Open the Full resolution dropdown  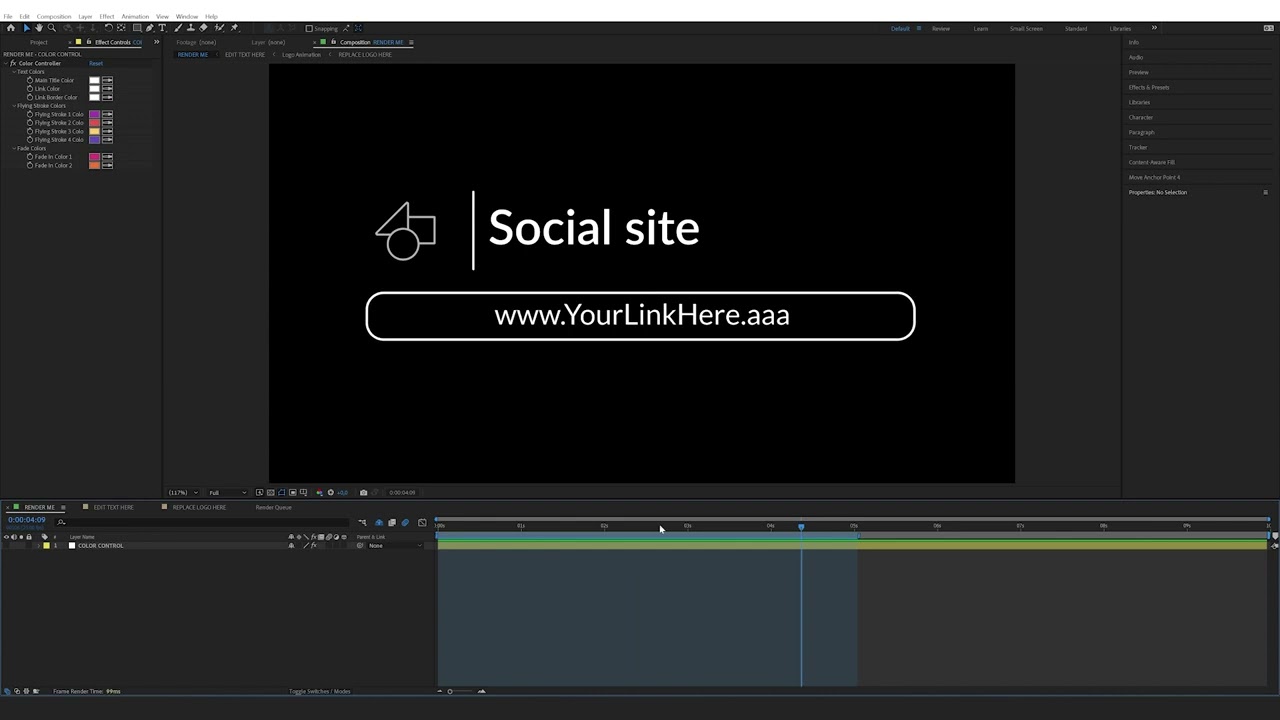tap(227, 492)
